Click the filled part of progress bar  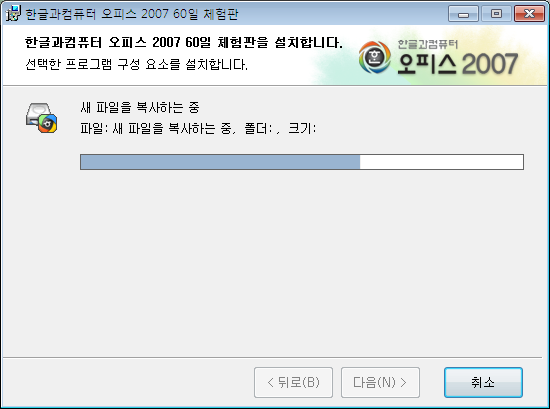pos(220,162)
